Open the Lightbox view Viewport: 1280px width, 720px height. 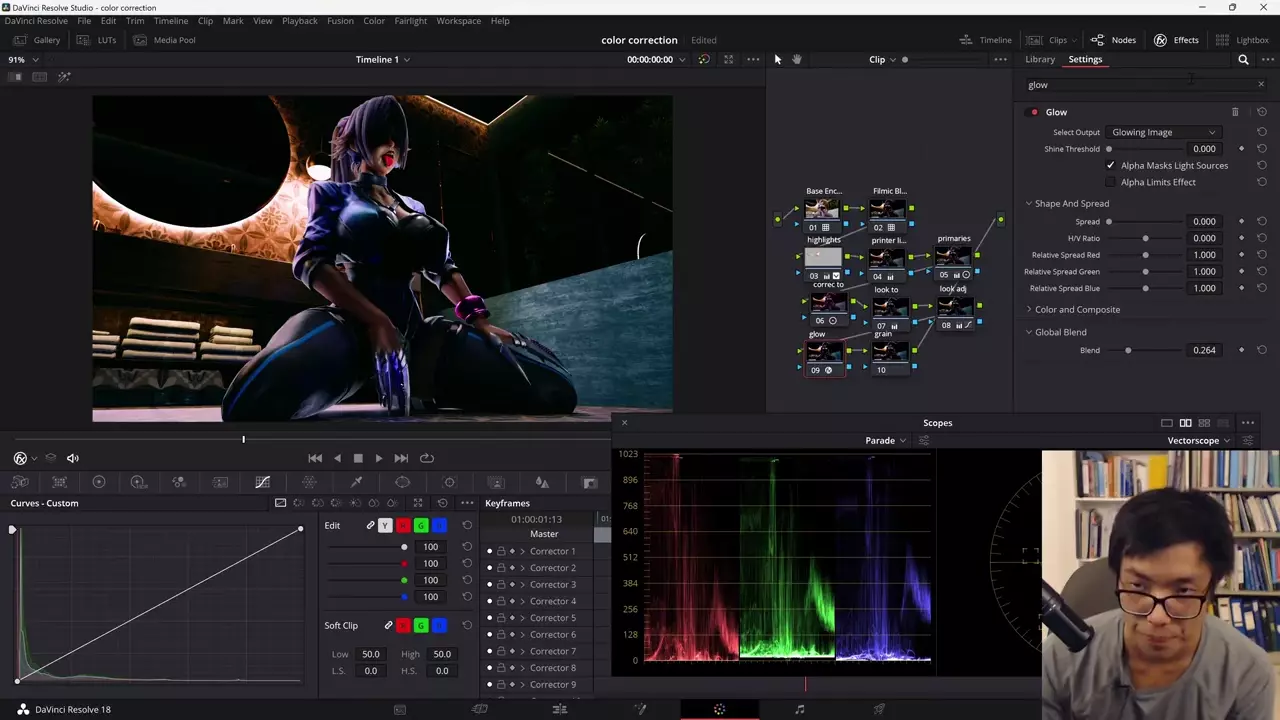1241,40
